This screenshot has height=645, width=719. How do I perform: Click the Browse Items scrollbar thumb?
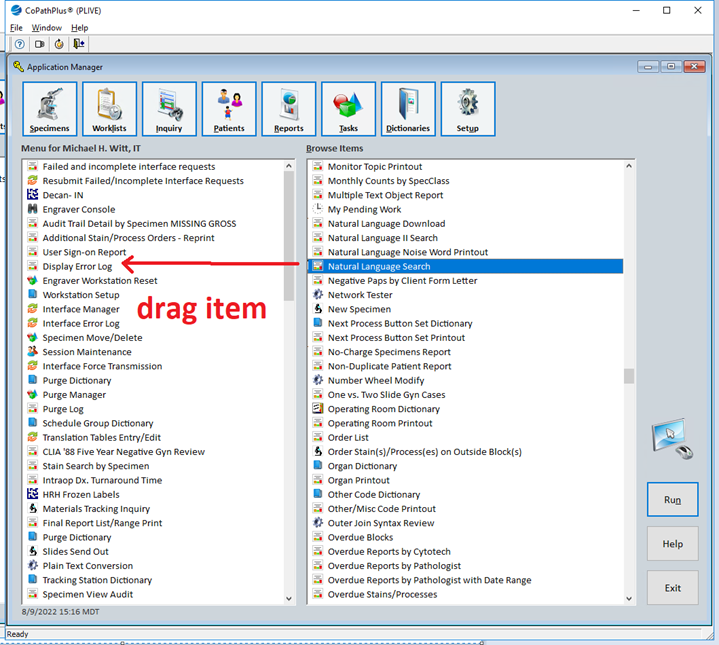point(629,376)
